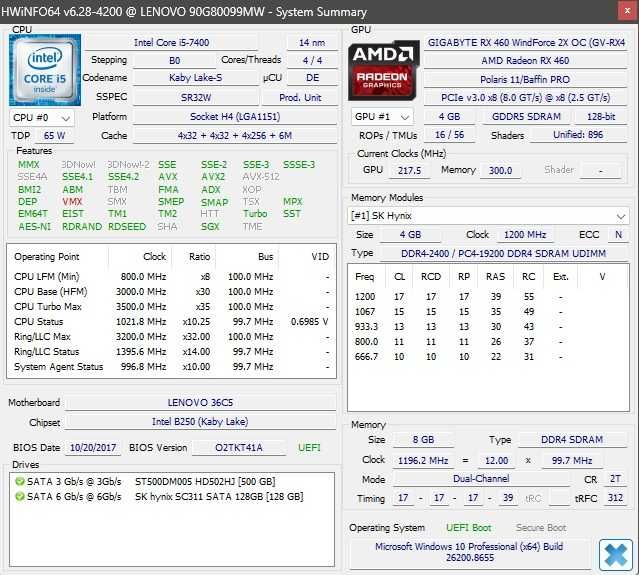Click the Stepping B0 value
The width and height of the screenshot is (639, 575).
[174, 61]
